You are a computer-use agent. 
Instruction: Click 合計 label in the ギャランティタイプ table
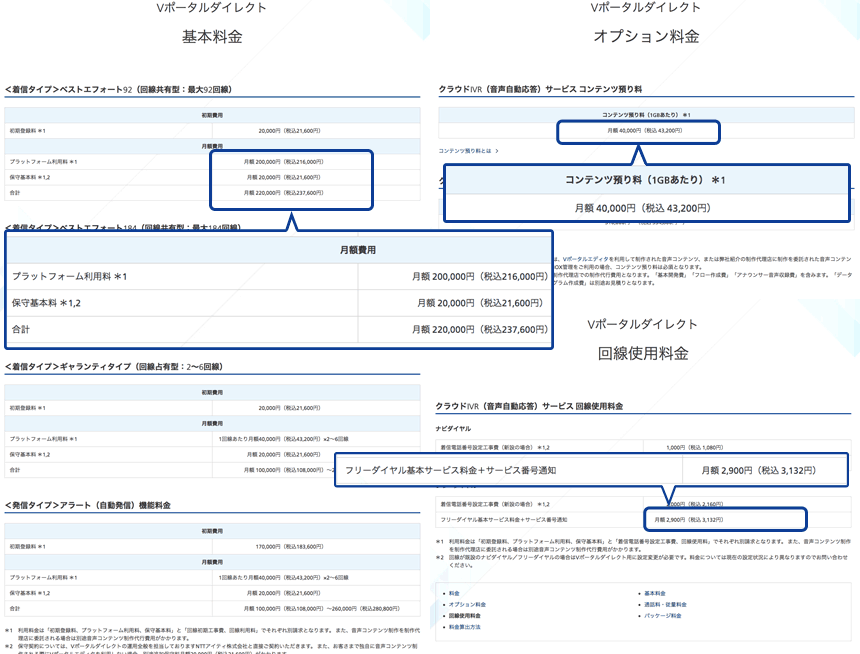(x=15, y=470)
